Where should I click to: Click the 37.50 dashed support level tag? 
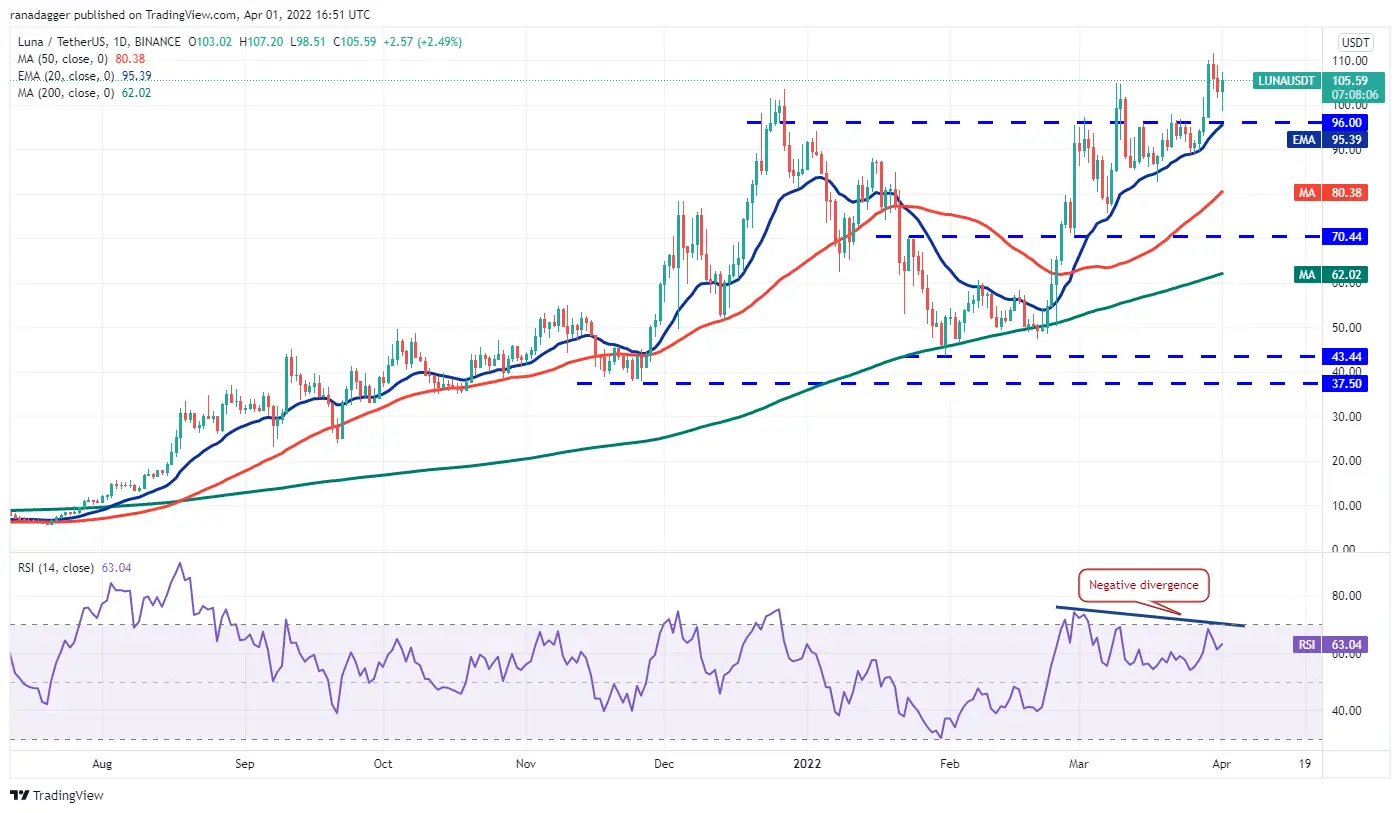coord(1339,383)
